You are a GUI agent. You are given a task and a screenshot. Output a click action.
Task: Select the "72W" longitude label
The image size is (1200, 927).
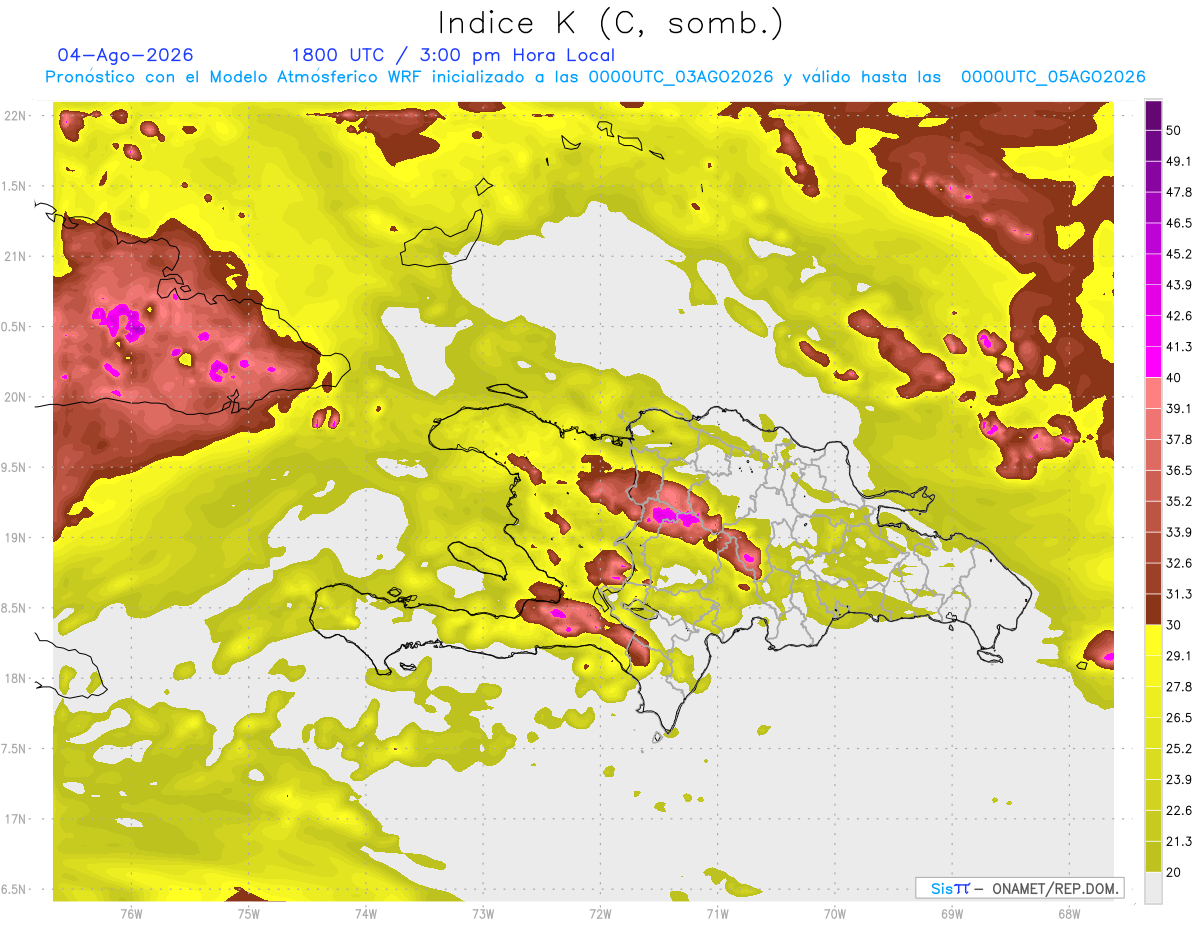pyautogui.click(x=600, y=914)
